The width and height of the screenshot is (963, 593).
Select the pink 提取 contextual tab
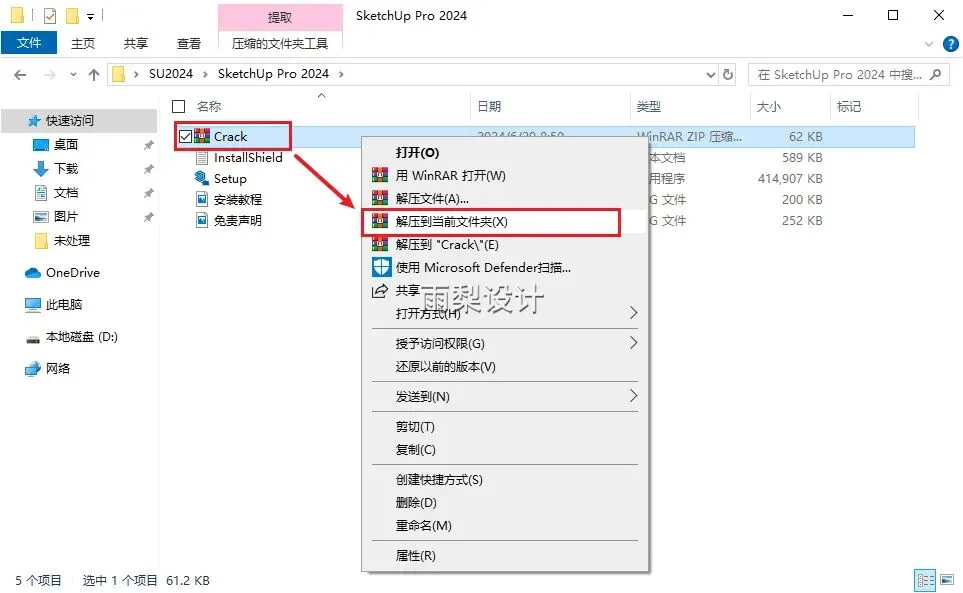click(x=280, y=17)
